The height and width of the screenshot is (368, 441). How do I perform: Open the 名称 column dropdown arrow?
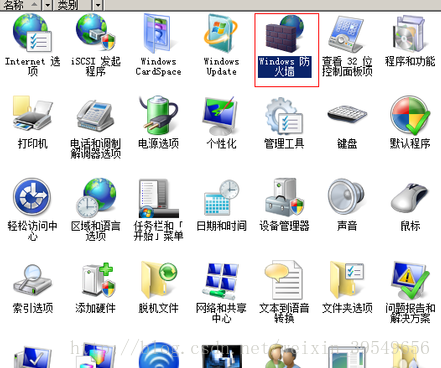[x=48, y=5]
